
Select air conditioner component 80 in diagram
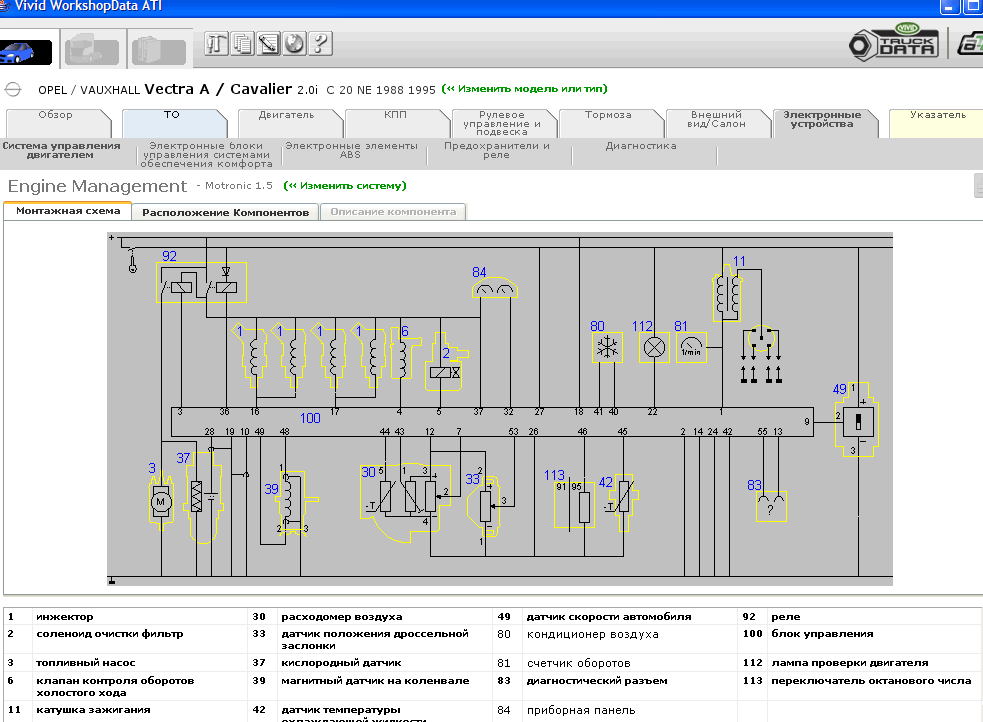[607, 347]
